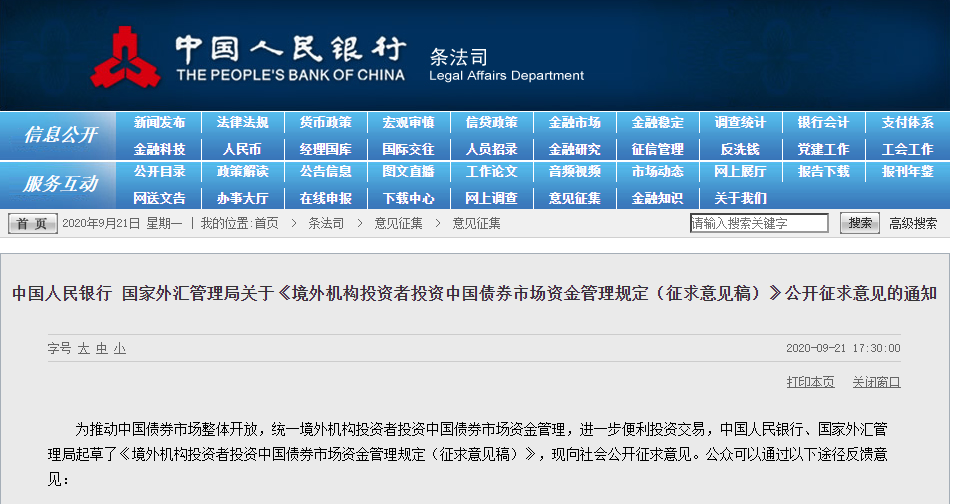Go to 图文直播 section
This screenshot has width=953, height=504.
coord(408,171)
